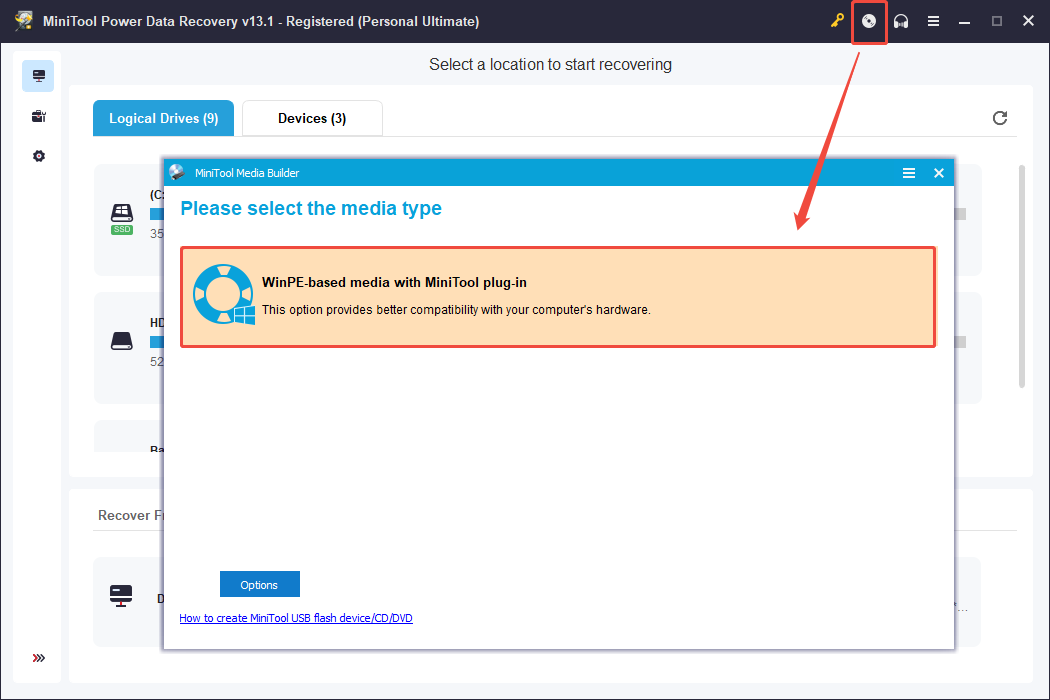Switch to Logical Drives (9) tab
The width and height of the screenshot is (1050, 700).
click(163, 119)
